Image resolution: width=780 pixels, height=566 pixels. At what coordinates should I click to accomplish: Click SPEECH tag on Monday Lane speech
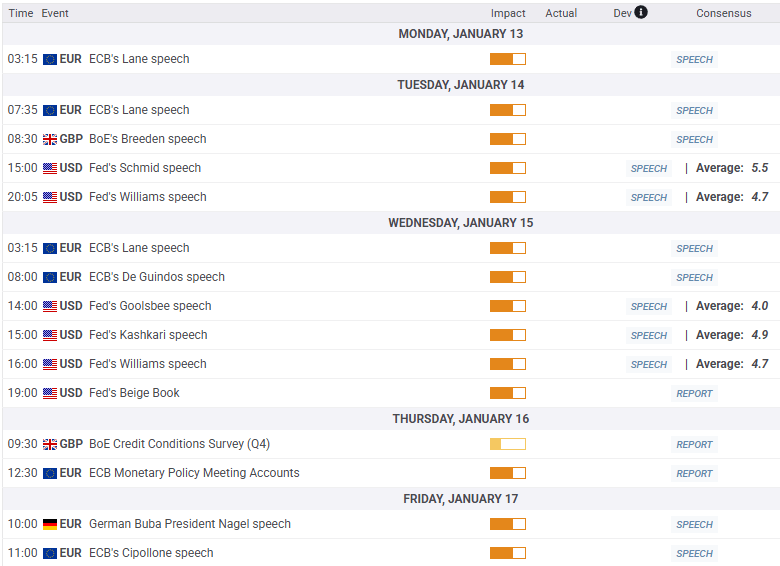click(694, 60)
